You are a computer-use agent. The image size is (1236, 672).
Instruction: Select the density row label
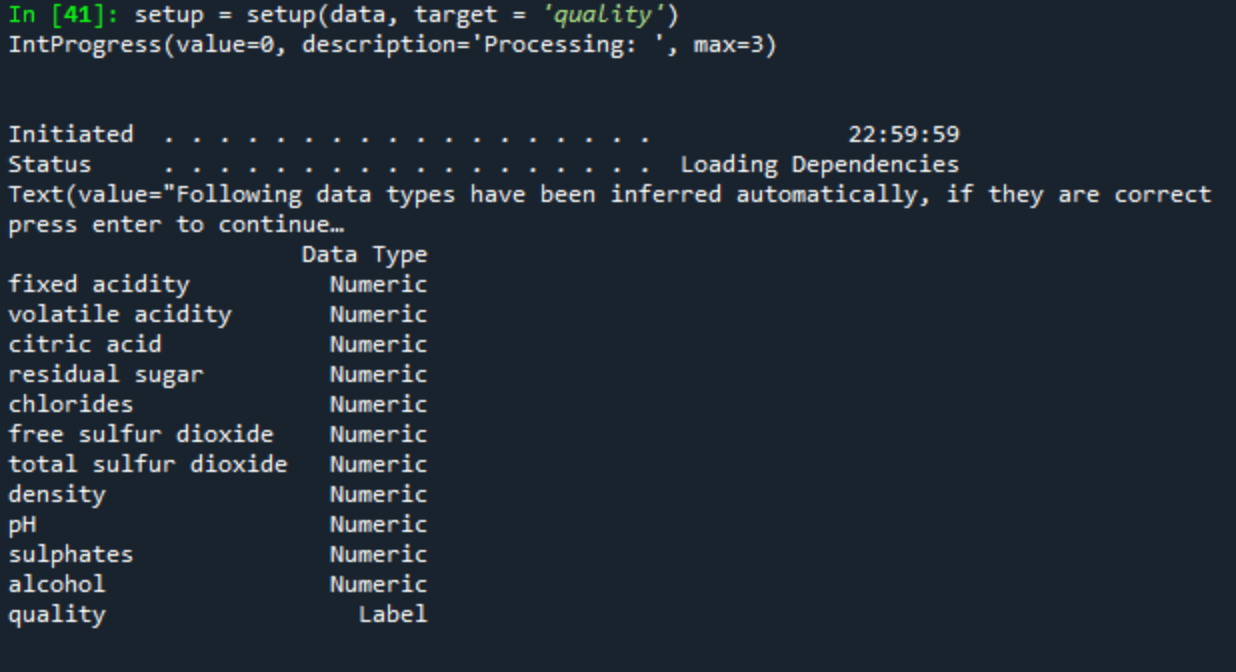point(56,495)
